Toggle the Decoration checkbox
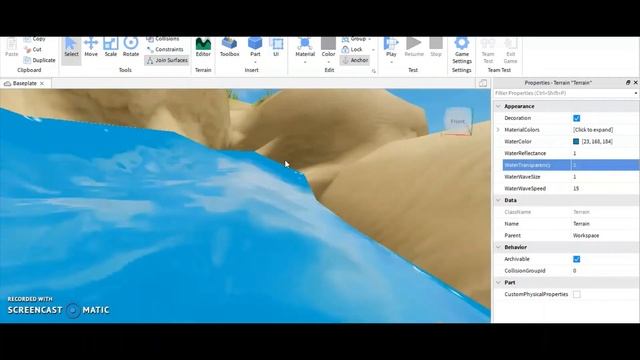This screenshot has height=360, width=640. click(576, 118)
